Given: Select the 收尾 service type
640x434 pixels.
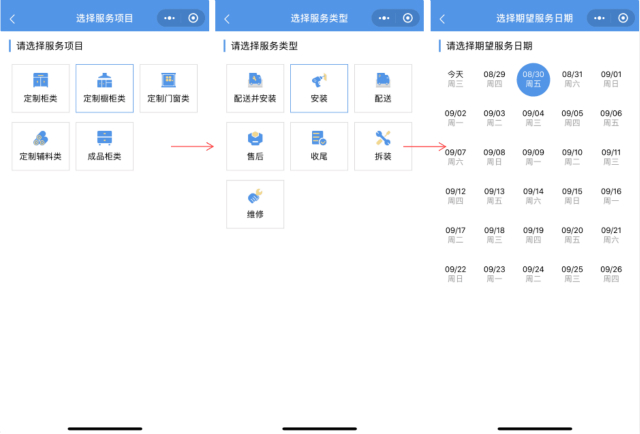Looking at the screenshot, I should point(319,146).
